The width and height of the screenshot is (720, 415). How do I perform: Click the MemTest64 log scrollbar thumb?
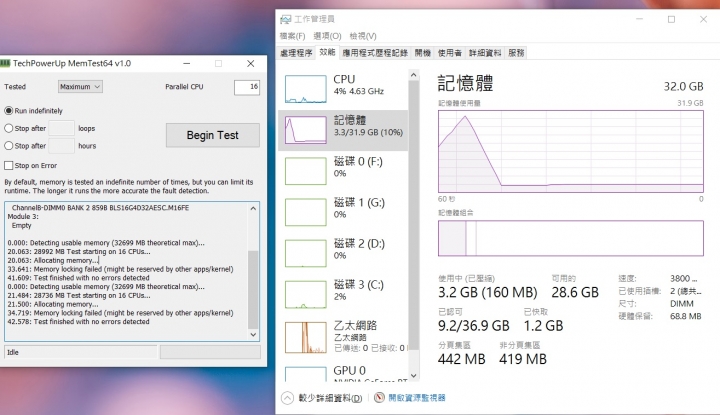[253, 289]
